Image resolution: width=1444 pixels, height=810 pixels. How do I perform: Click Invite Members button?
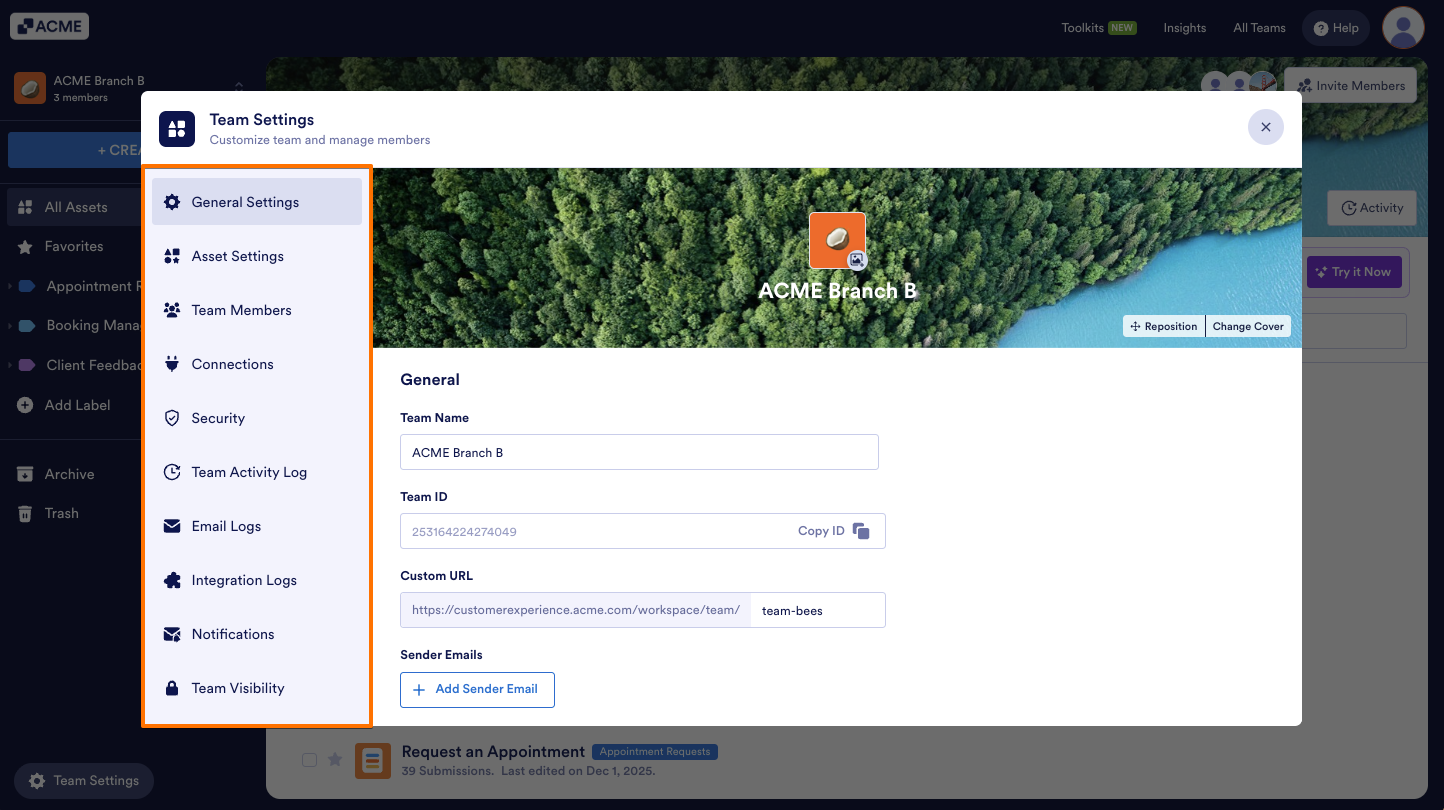coord(1350,86)
